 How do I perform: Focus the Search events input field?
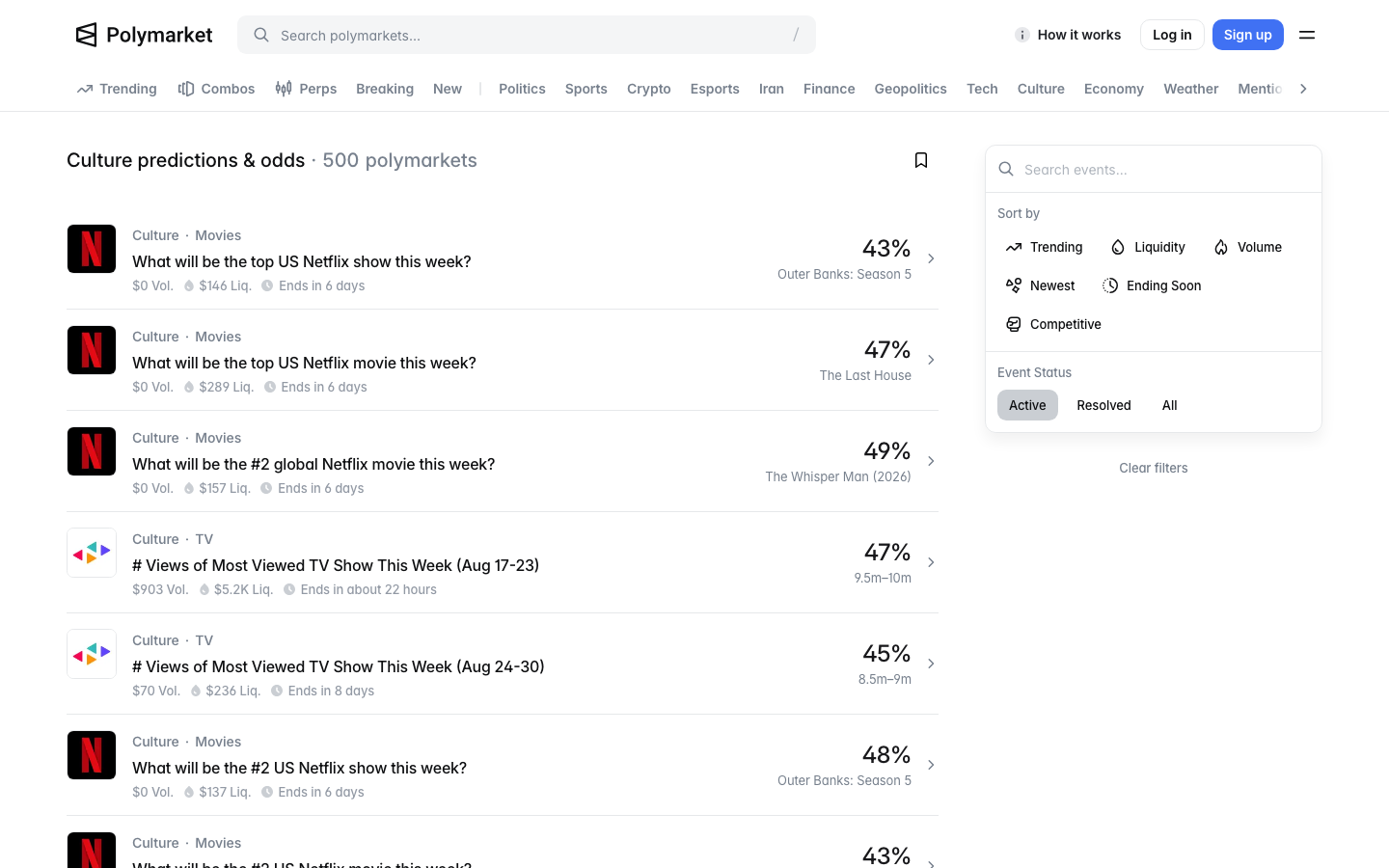point(1154,169)
